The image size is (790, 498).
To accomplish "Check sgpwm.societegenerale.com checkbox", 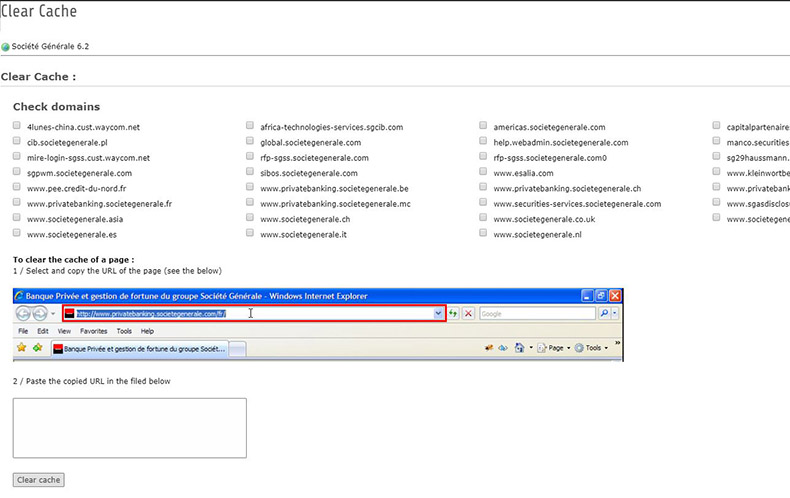I will [x=17, y=171].
